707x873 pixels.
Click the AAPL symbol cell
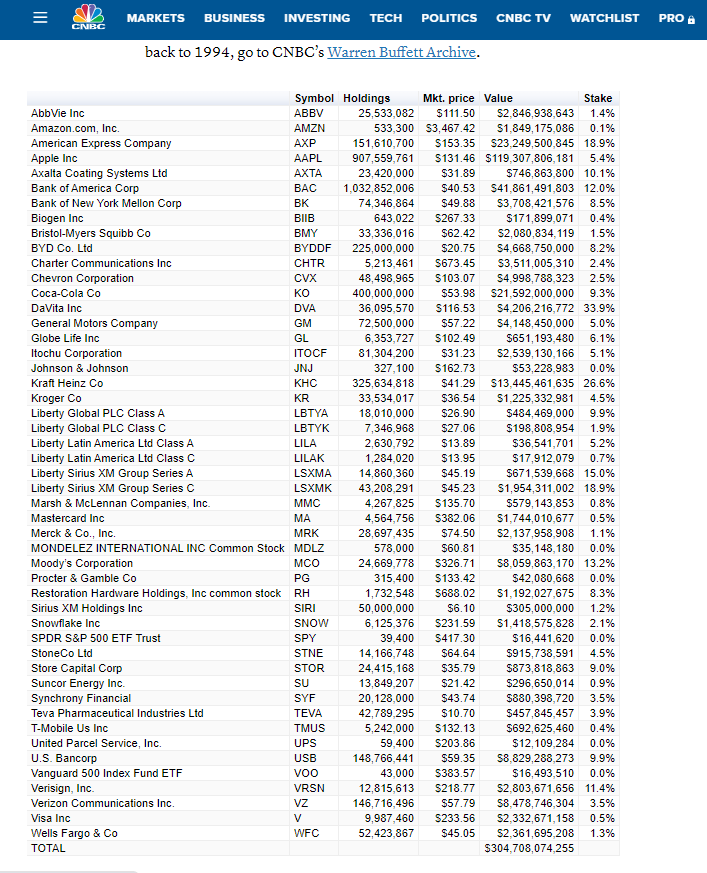pos(308,158)
